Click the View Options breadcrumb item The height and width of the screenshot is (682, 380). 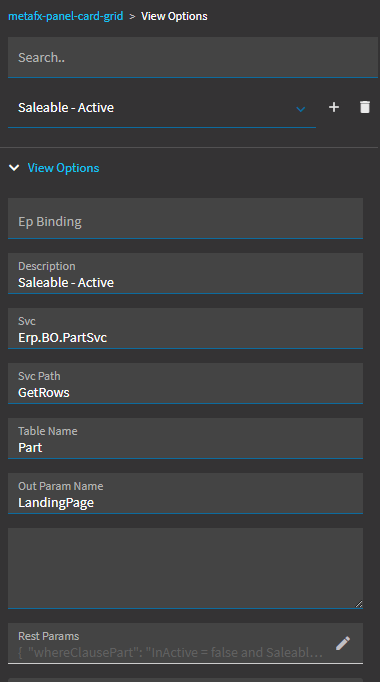tap(174, 16)
